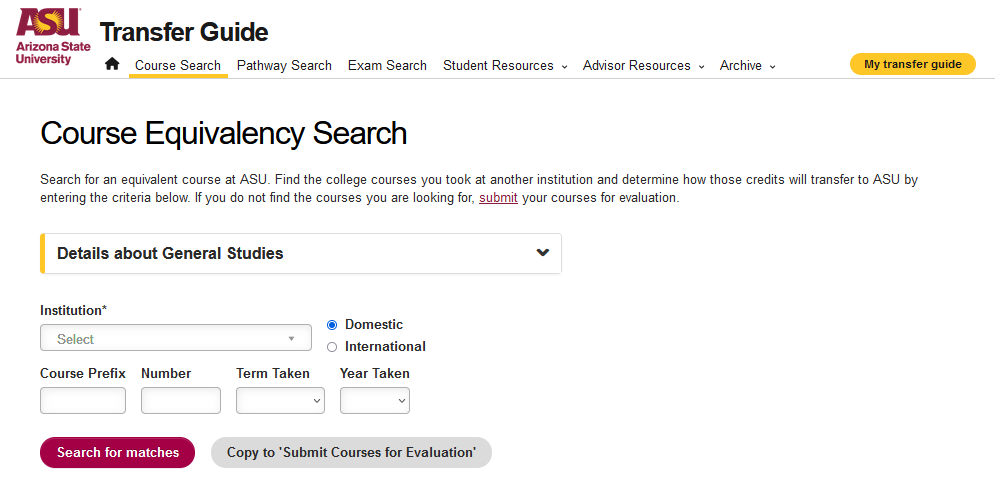Viewport: 995px width, 486px height.
Task: Select the International radio button
Action: [332, 347]
